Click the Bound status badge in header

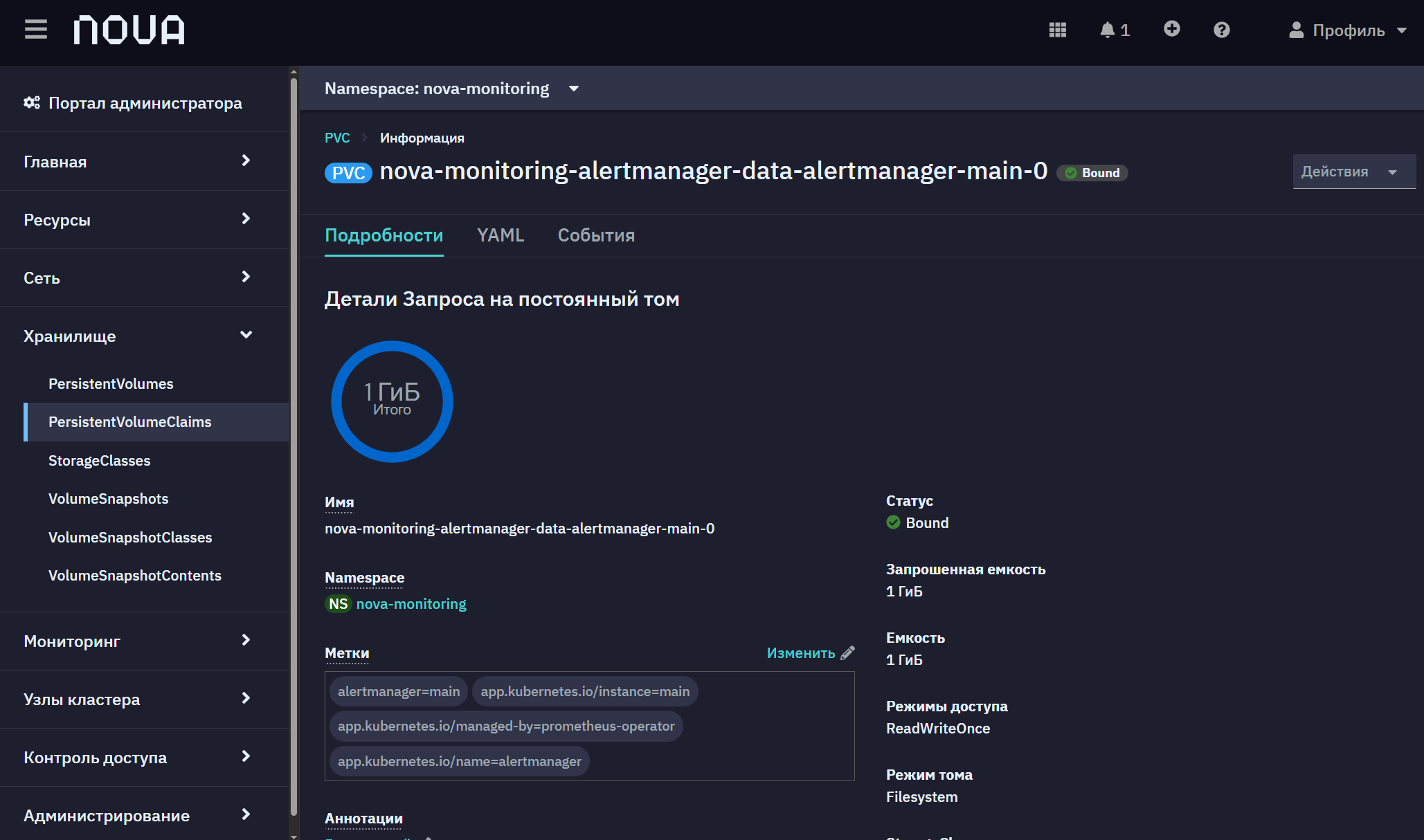pos(1092,173)
